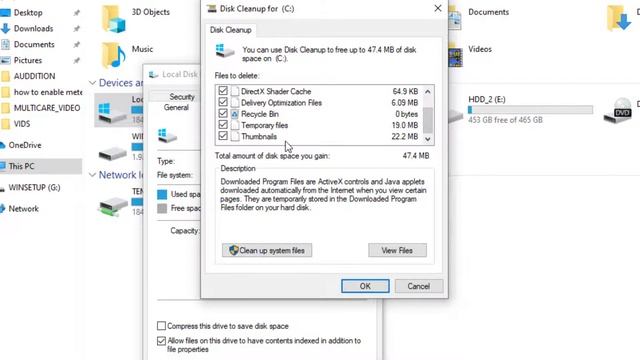Viewport: 640px width, 360px height.
Task: Click the Recycle Bin file type icon
Action: (x=235, y=114)
